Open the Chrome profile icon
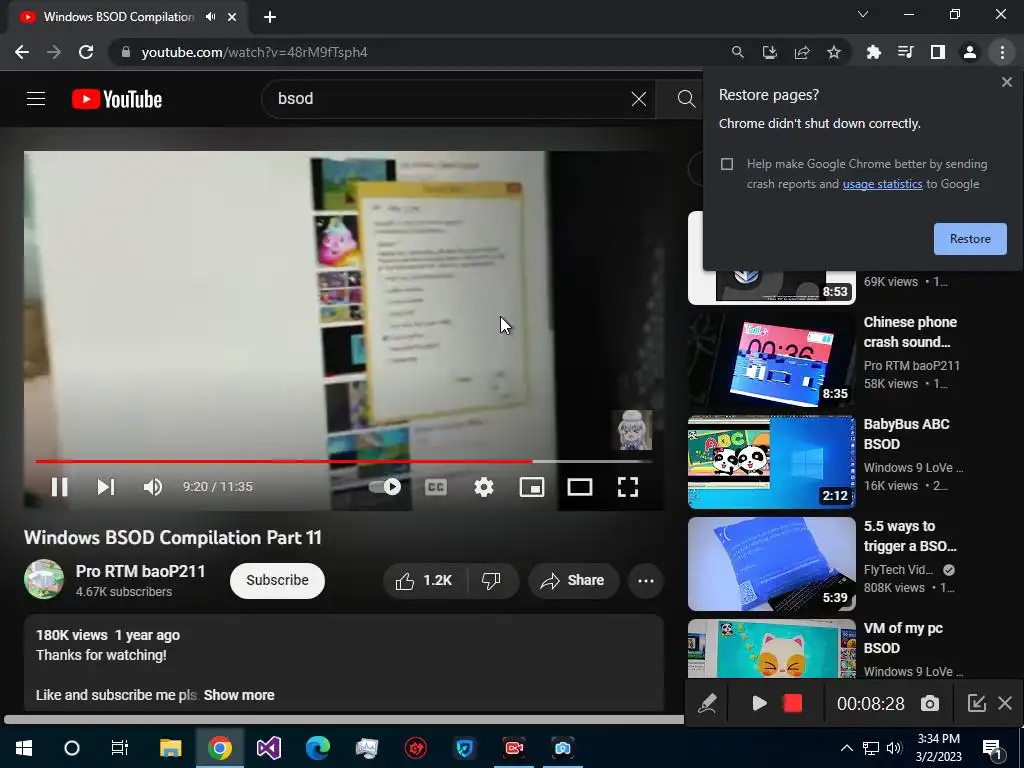This screenshot has width=1024, height=768. click(x=970, y=52)
